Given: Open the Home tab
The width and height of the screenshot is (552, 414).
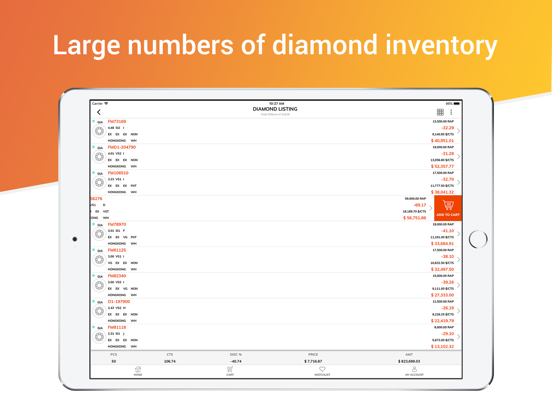Looking at the screenshot, I should pyautogui.click(x=138, y=371).
